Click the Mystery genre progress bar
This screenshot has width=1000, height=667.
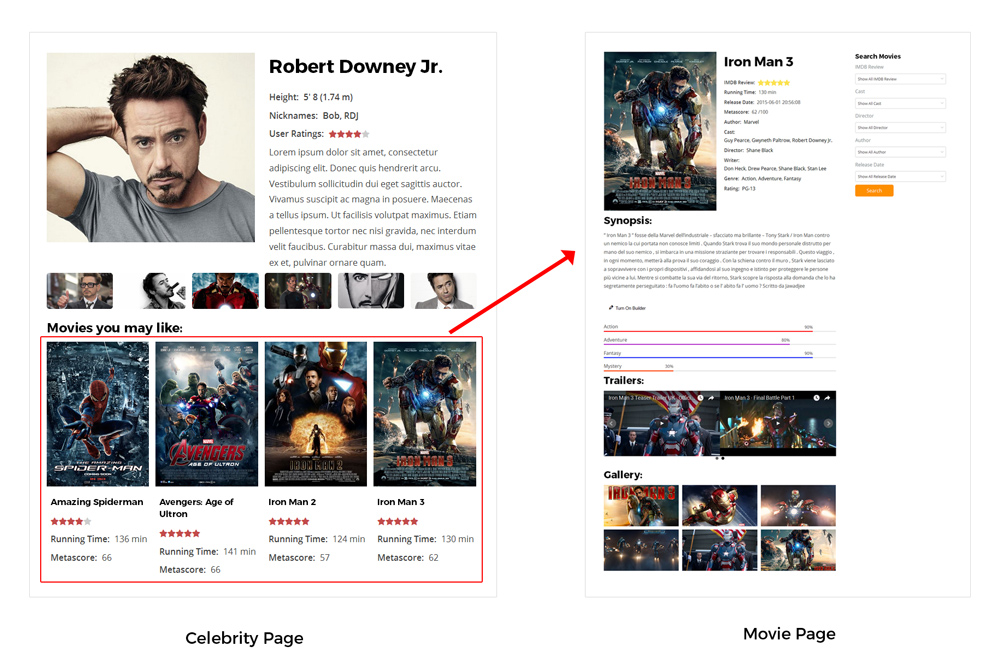719,370
